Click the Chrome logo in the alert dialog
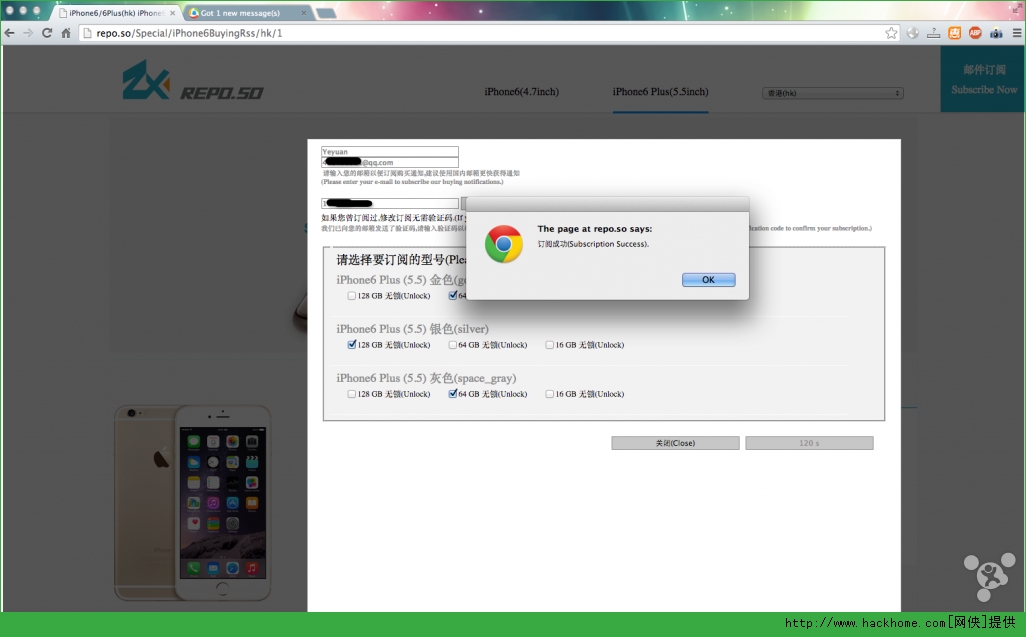This screenshot has width=1026, height=637. click(x=504, y=244)
